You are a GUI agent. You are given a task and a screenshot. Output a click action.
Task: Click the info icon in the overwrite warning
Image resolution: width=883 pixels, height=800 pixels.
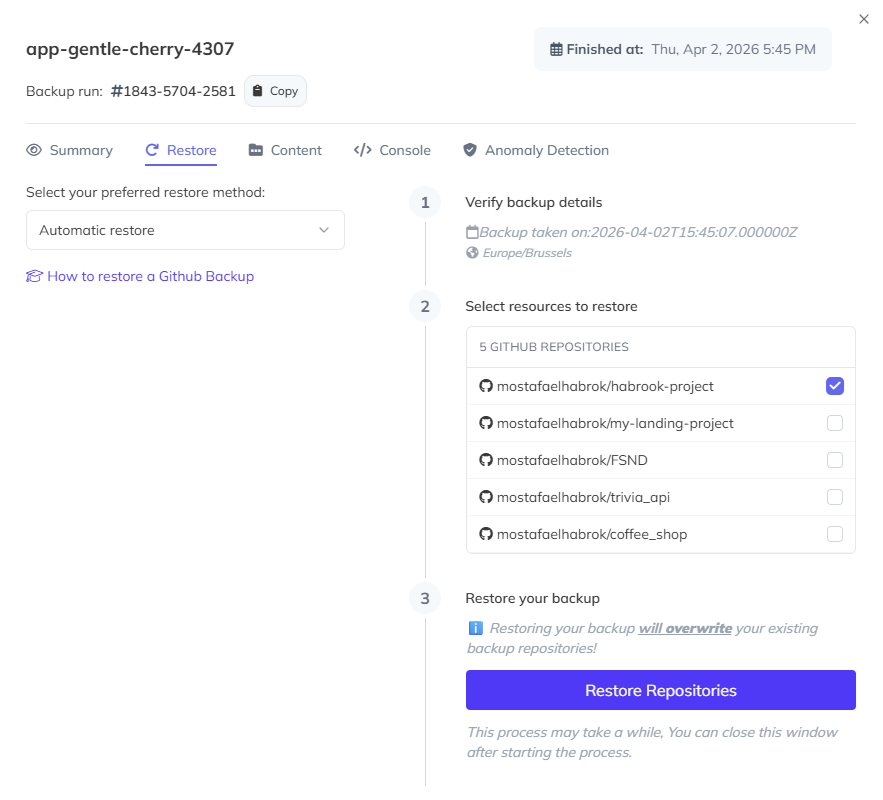point(474,628)
